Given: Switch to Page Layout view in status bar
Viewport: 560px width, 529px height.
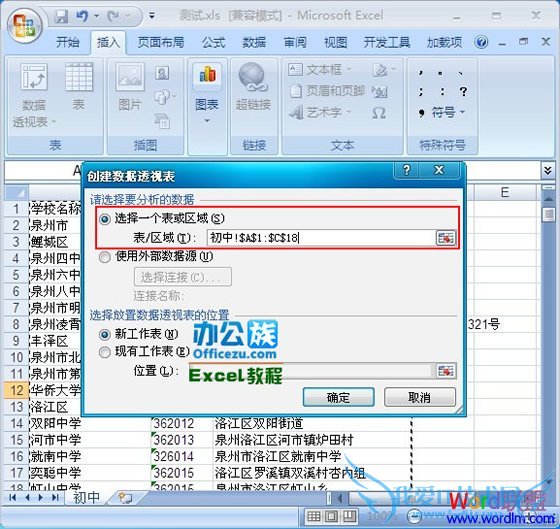Looking at the screenshot, I should [x=331, y=516].
